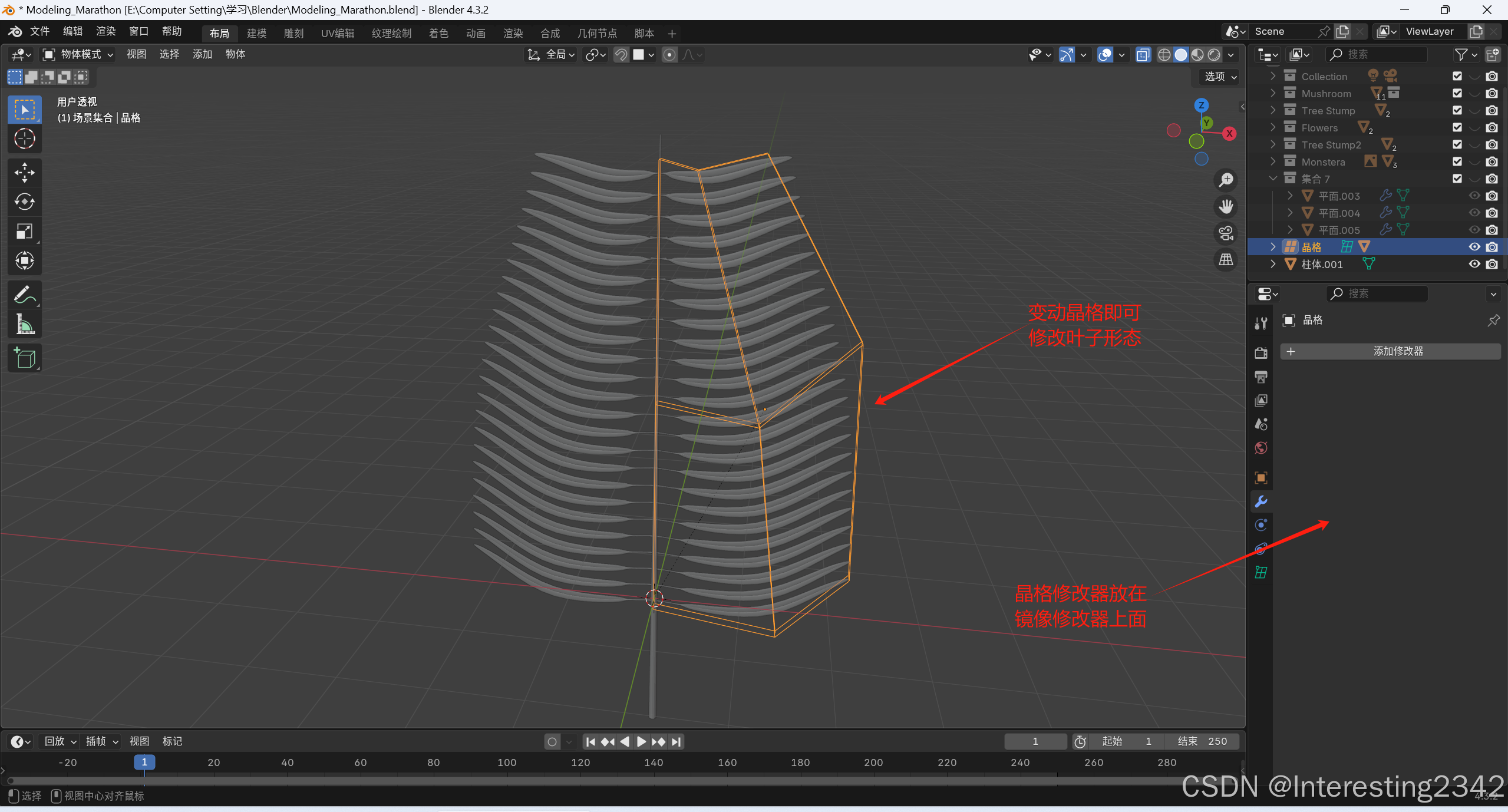This screenshot has height=812, width=1508.
Task: Select the Move tool in toolbar
Action: [24, 172]
